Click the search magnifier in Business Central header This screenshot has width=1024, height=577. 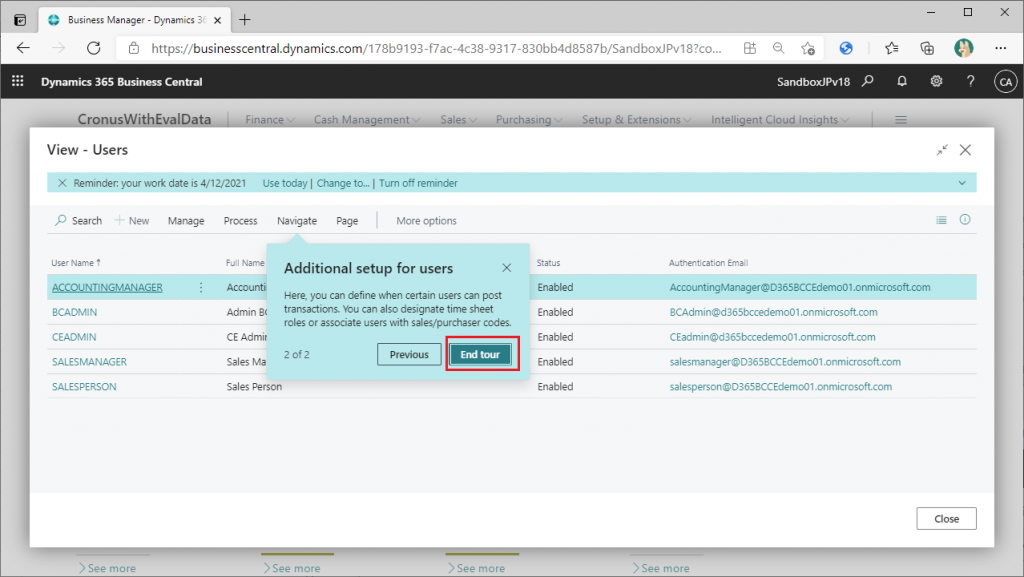(x=868, y=81)
